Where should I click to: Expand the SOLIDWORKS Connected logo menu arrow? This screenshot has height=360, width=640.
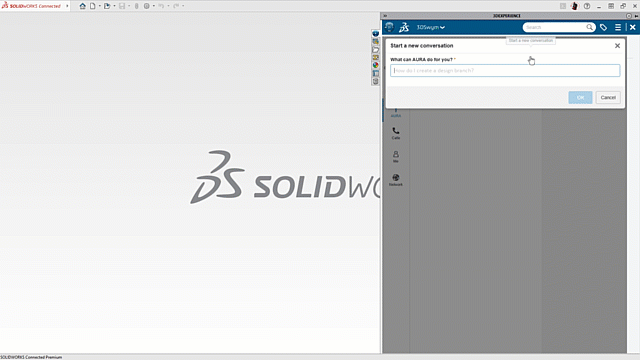67,6
